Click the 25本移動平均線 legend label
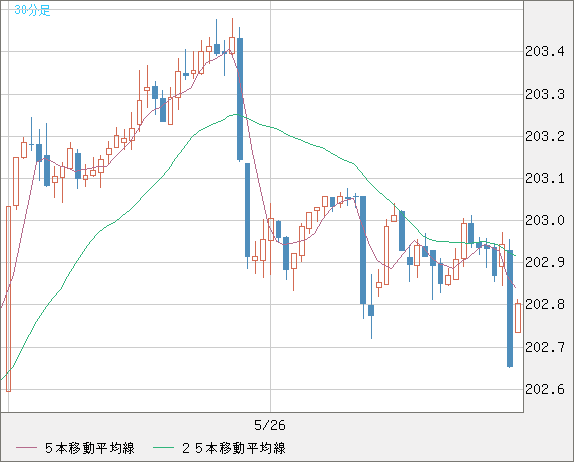This screenshot has width=574, height=462. click(234, 448)
